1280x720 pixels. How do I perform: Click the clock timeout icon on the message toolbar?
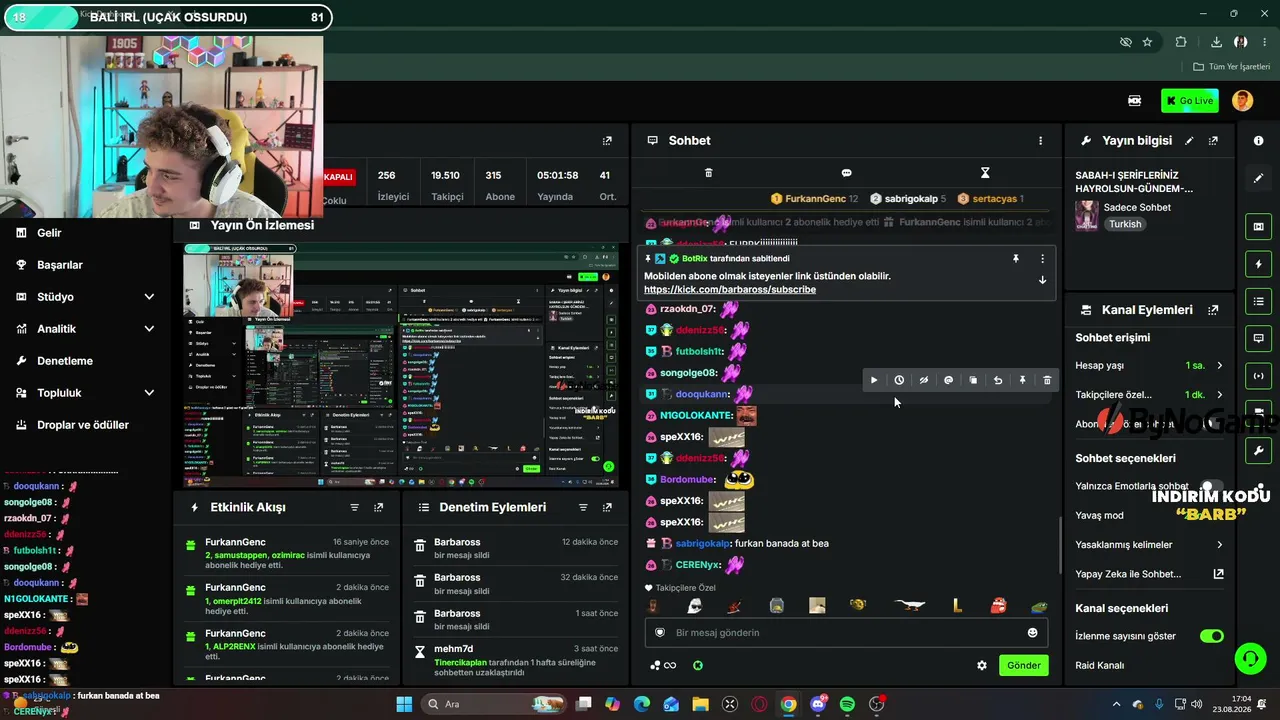click(x=899, y=380)
